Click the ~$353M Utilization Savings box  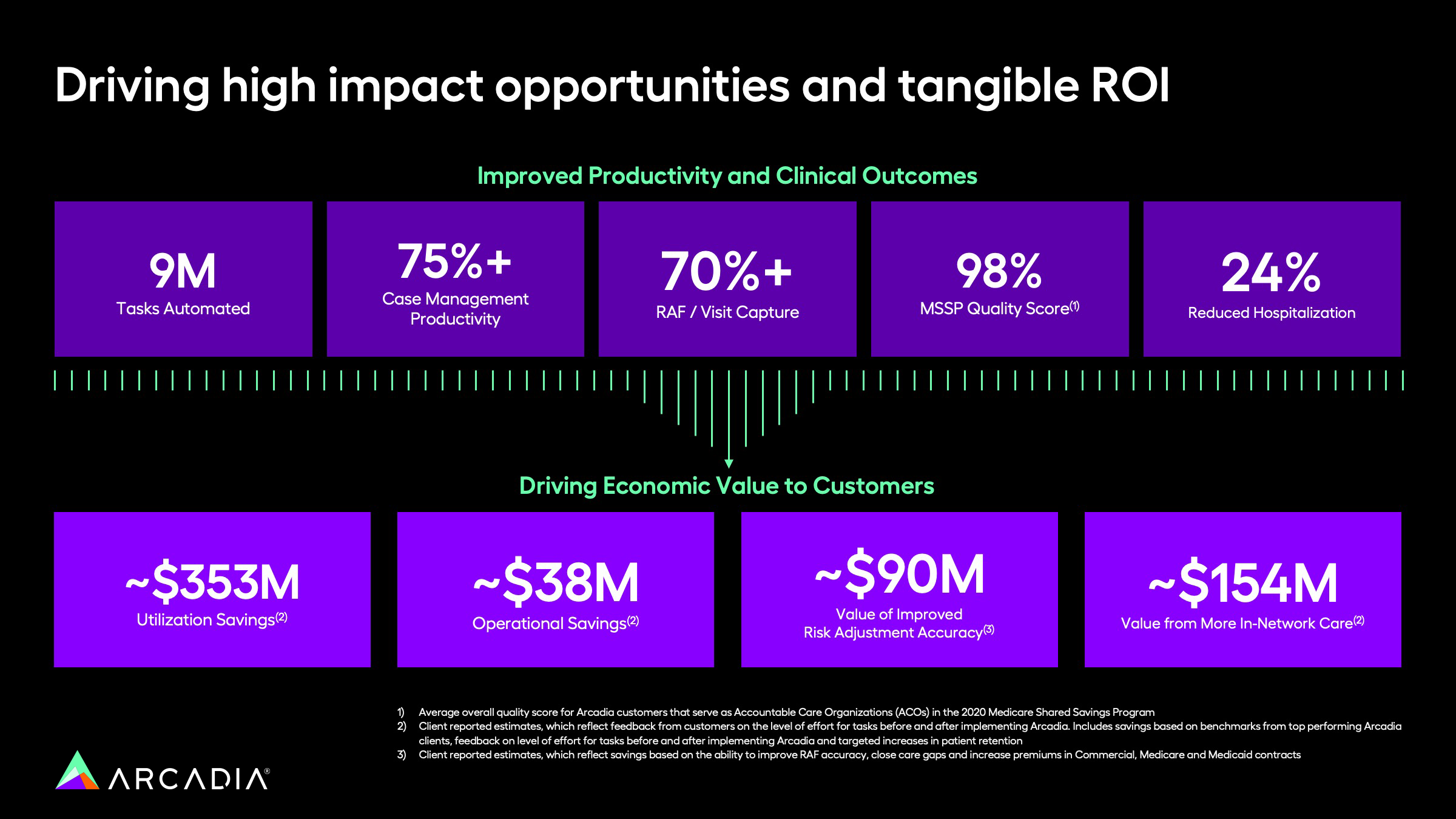tap(212, 590)
